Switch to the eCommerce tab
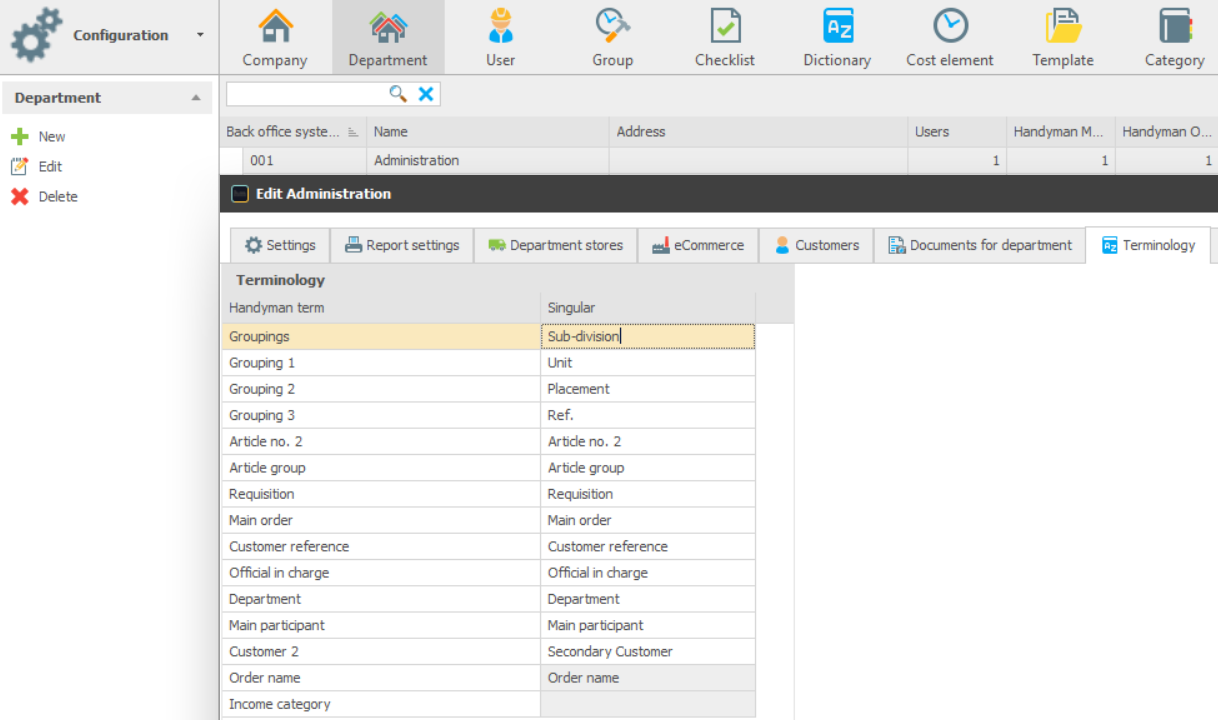The height and width of the screenshot is (720, 1218). pos(698,245)
